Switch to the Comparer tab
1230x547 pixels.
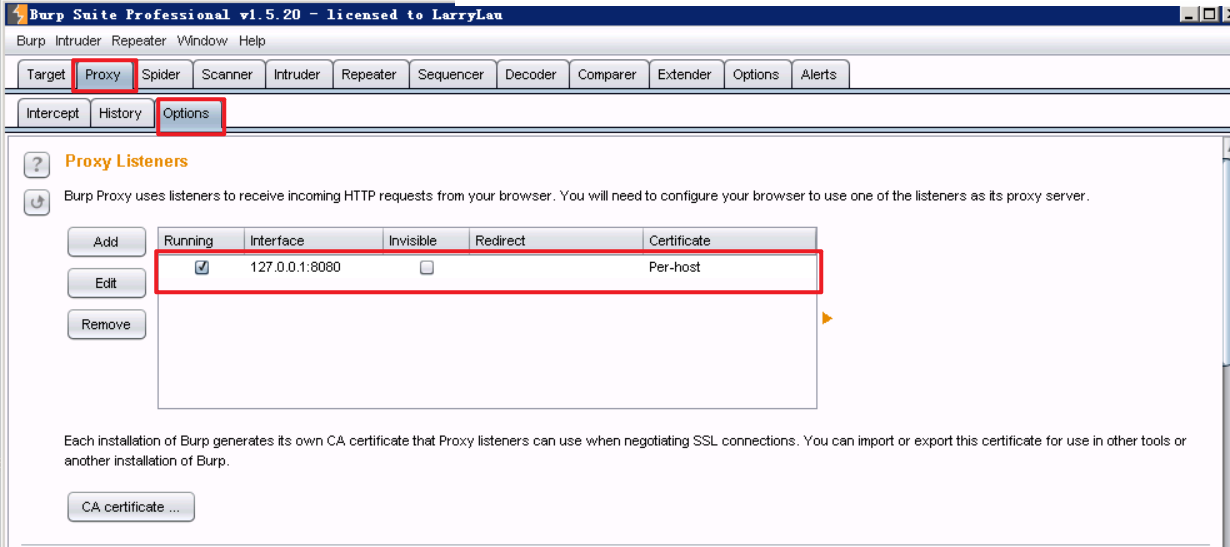[x=607, y=75]
